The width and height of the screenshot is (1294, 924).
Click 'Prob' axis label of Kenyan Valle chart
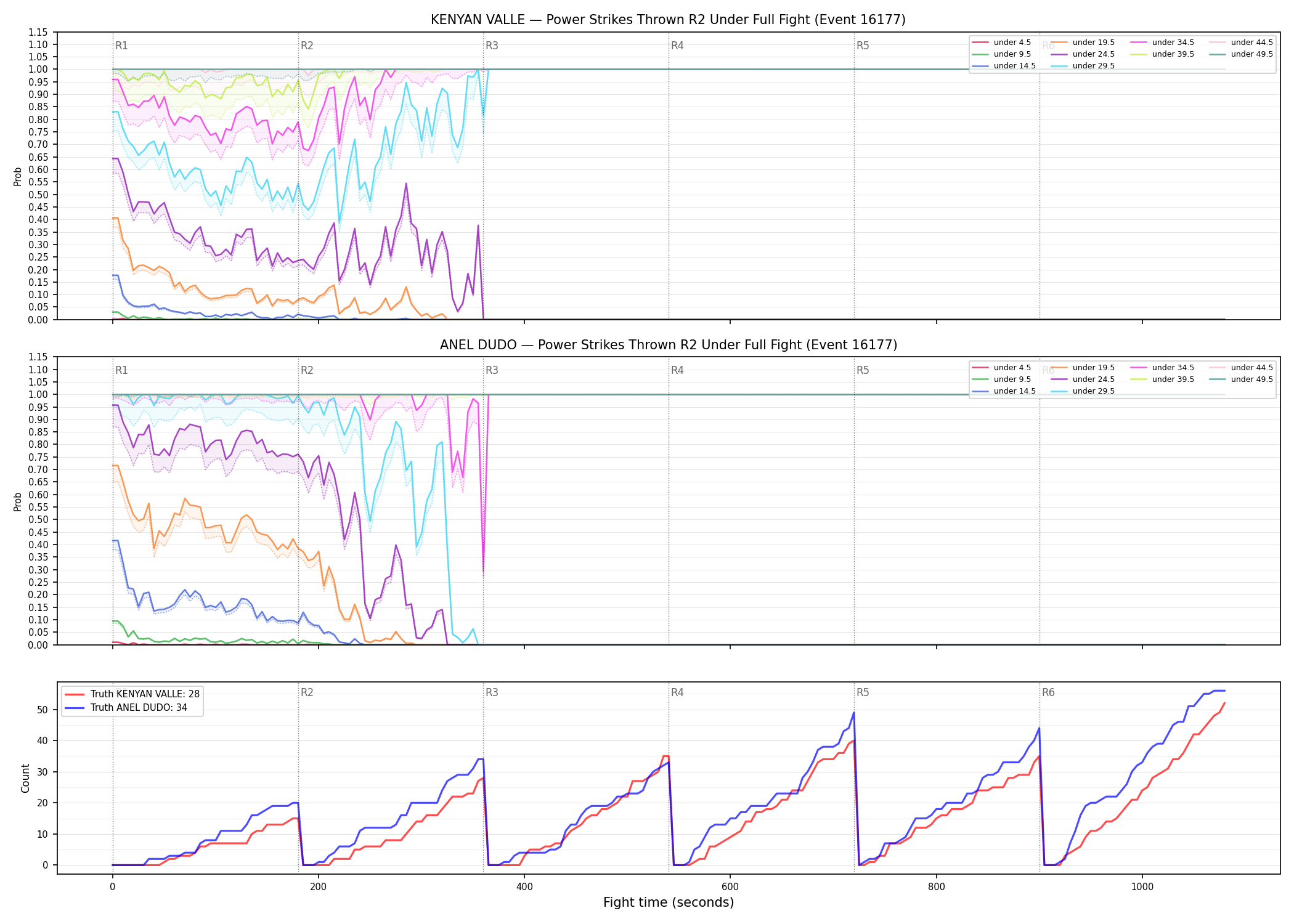[x=18, y=177]
